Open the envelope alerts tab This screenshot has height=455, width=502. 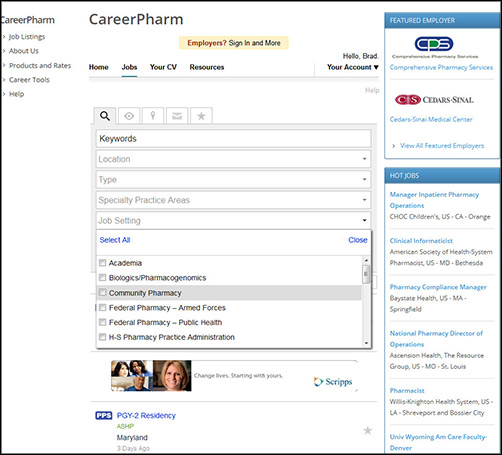pyautogui.click(x=177, y=116)
